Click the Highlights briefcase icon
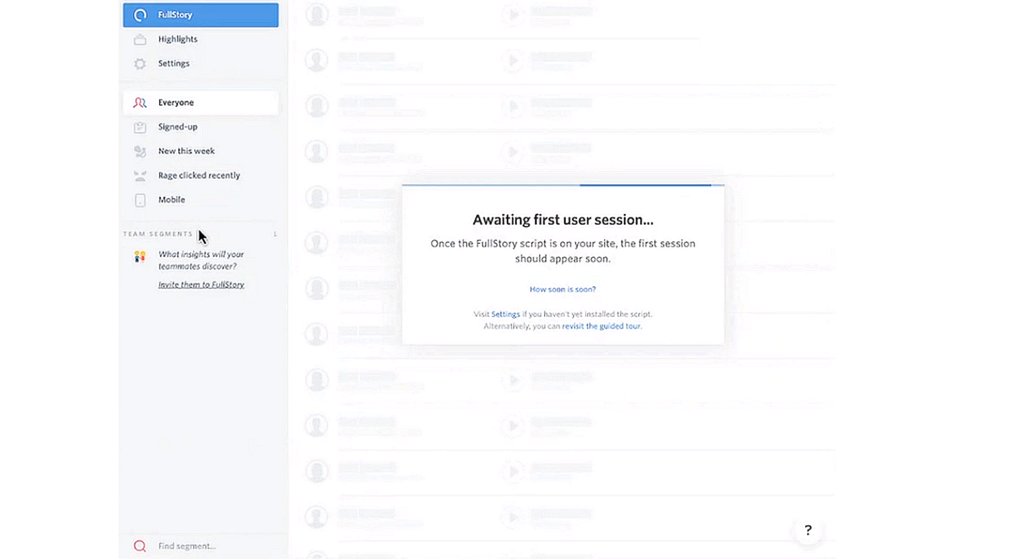Viewport: 1024px width, 559px height. (x=140, y=39)
